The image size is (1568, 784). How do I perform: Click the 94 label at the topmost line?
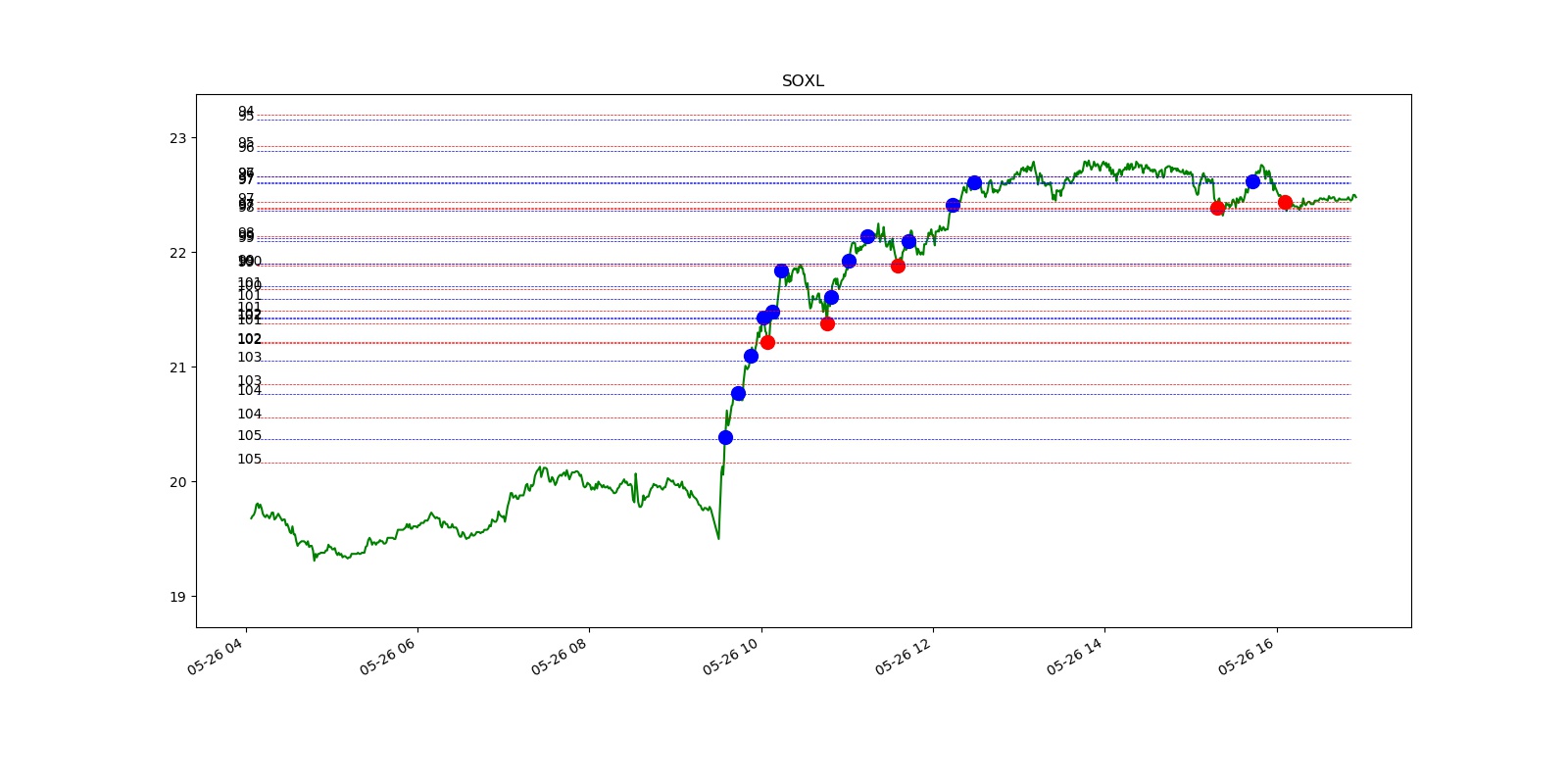coord(246,111)
